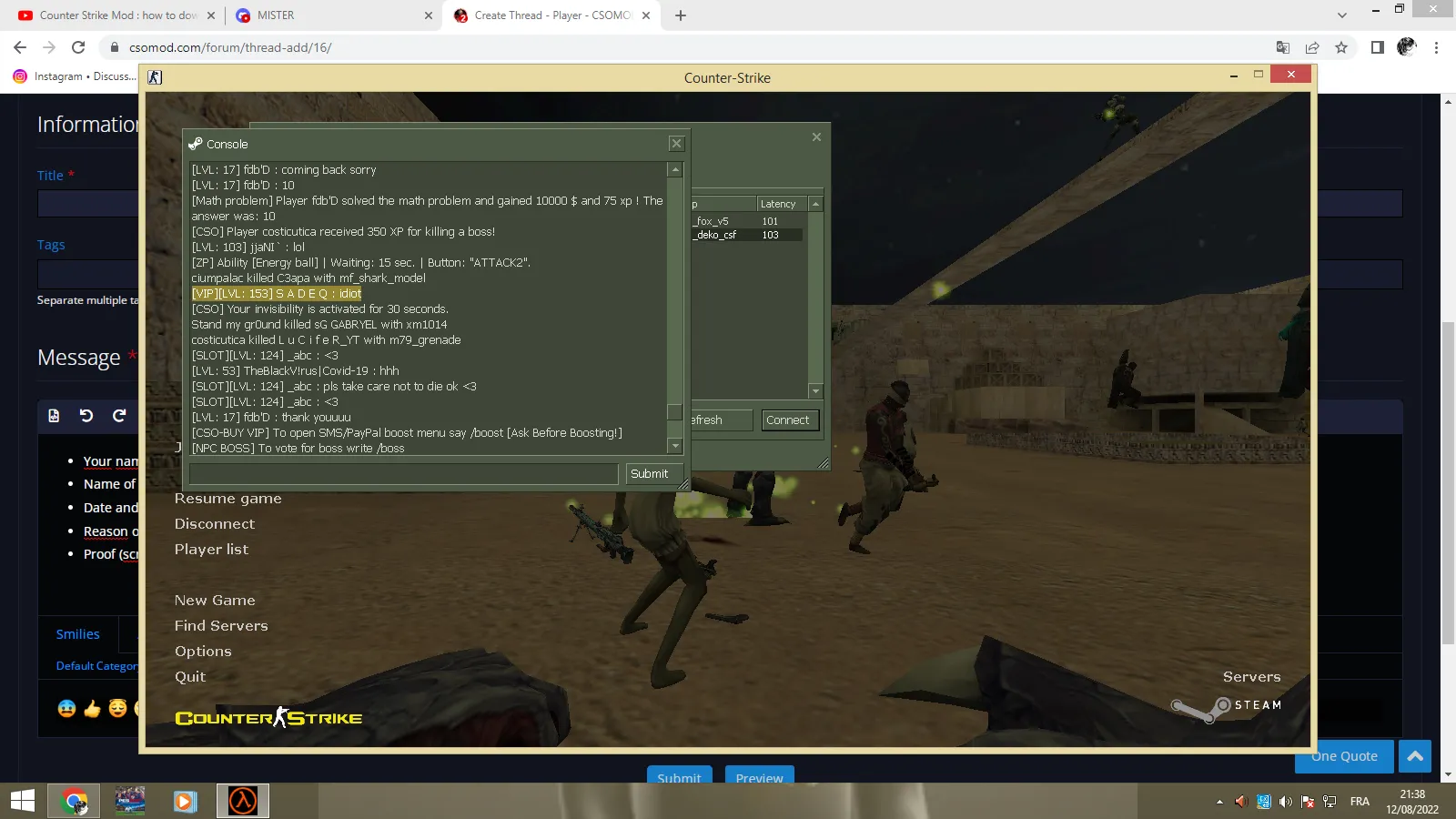Change the FRA input language

1360,802
